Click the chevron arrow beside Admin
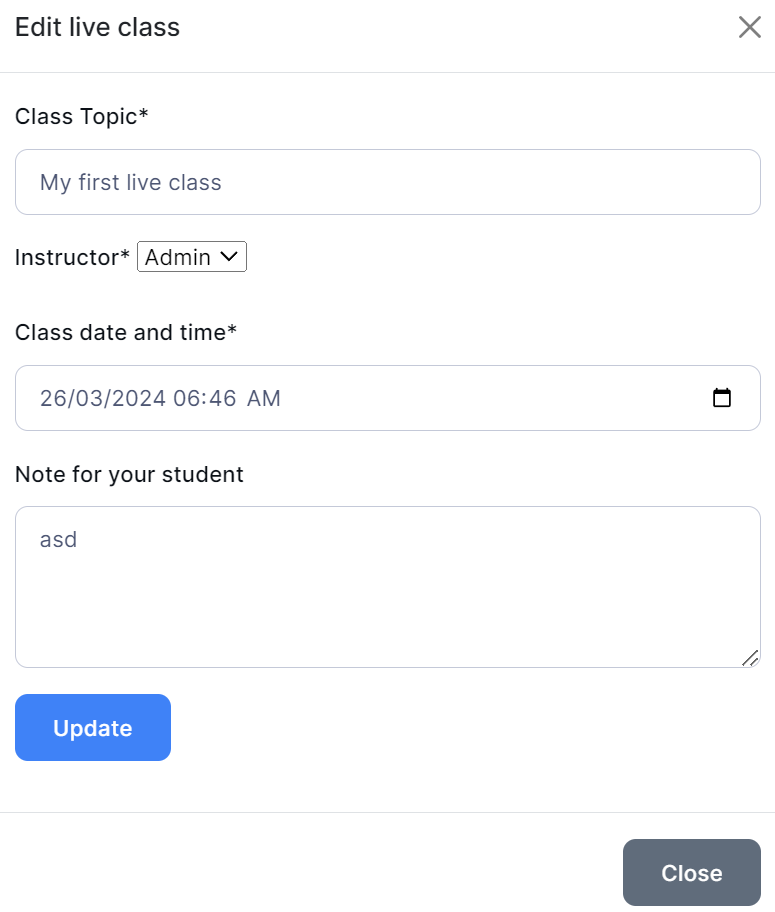775x912 pixels. pyautogui.click(x=230, y=257)
